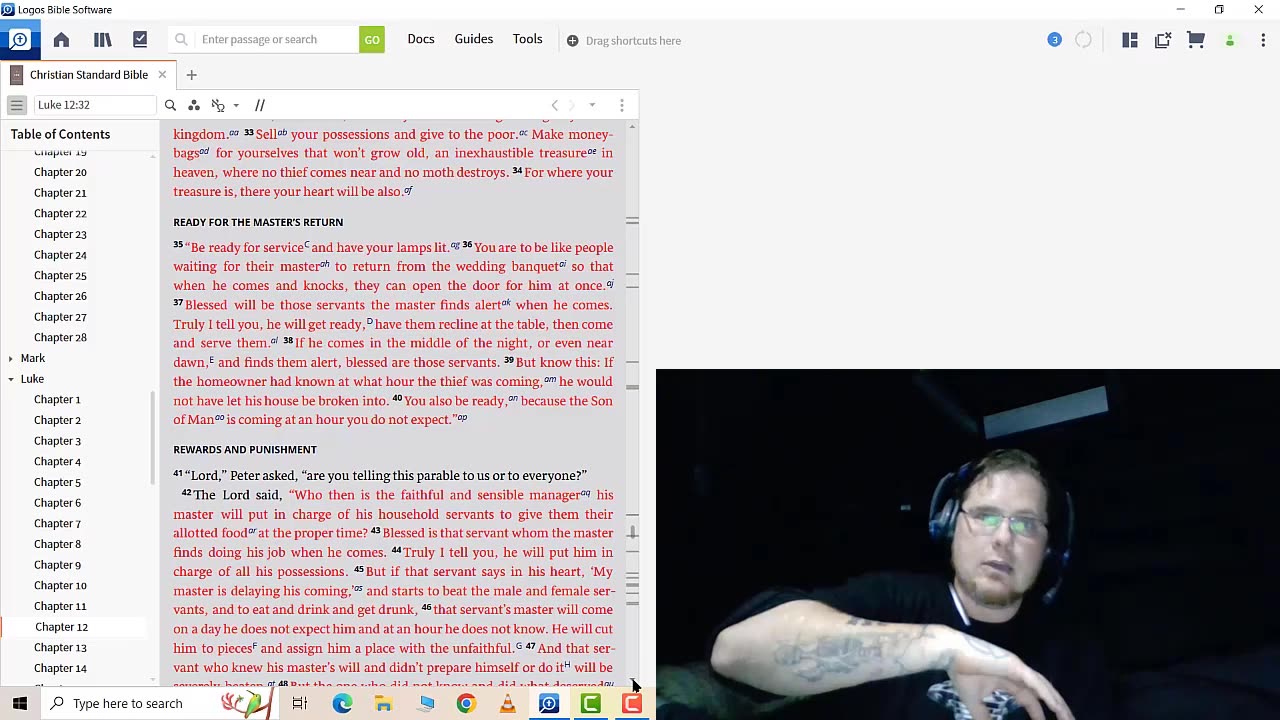This screenshot has height=720, width=1280.
Task: Open the green user account icon
Action: coord(1230,41)
